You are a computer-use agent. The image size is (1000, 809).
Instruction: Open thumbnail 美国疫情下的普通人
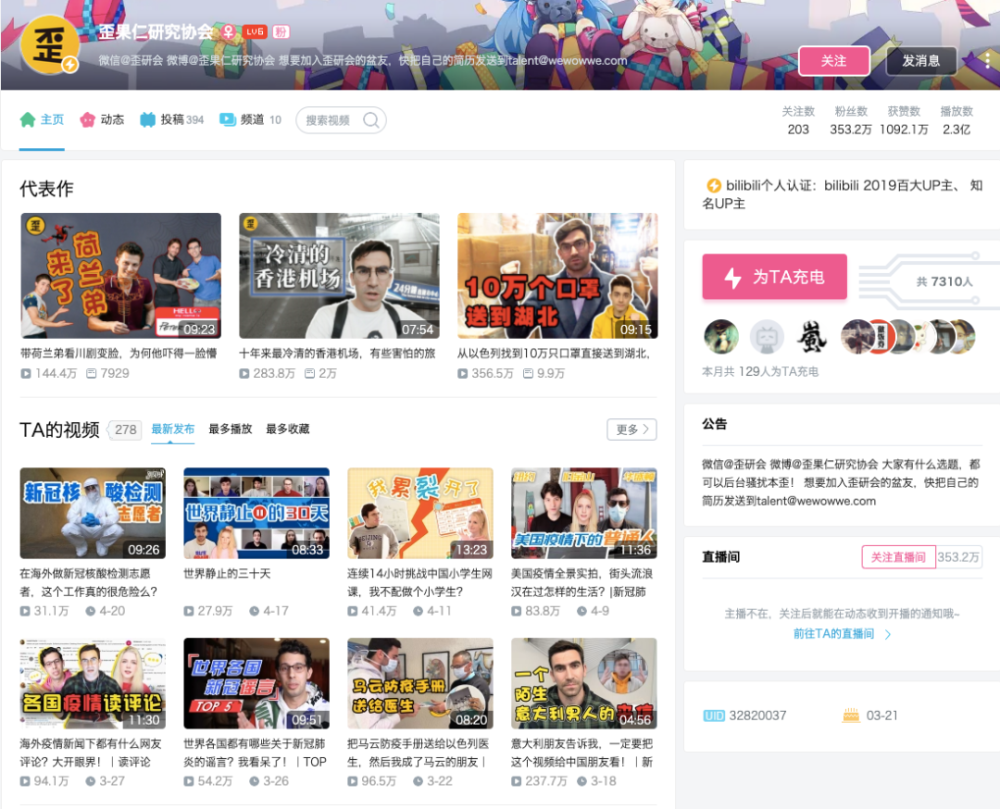[x=584, y=513]
